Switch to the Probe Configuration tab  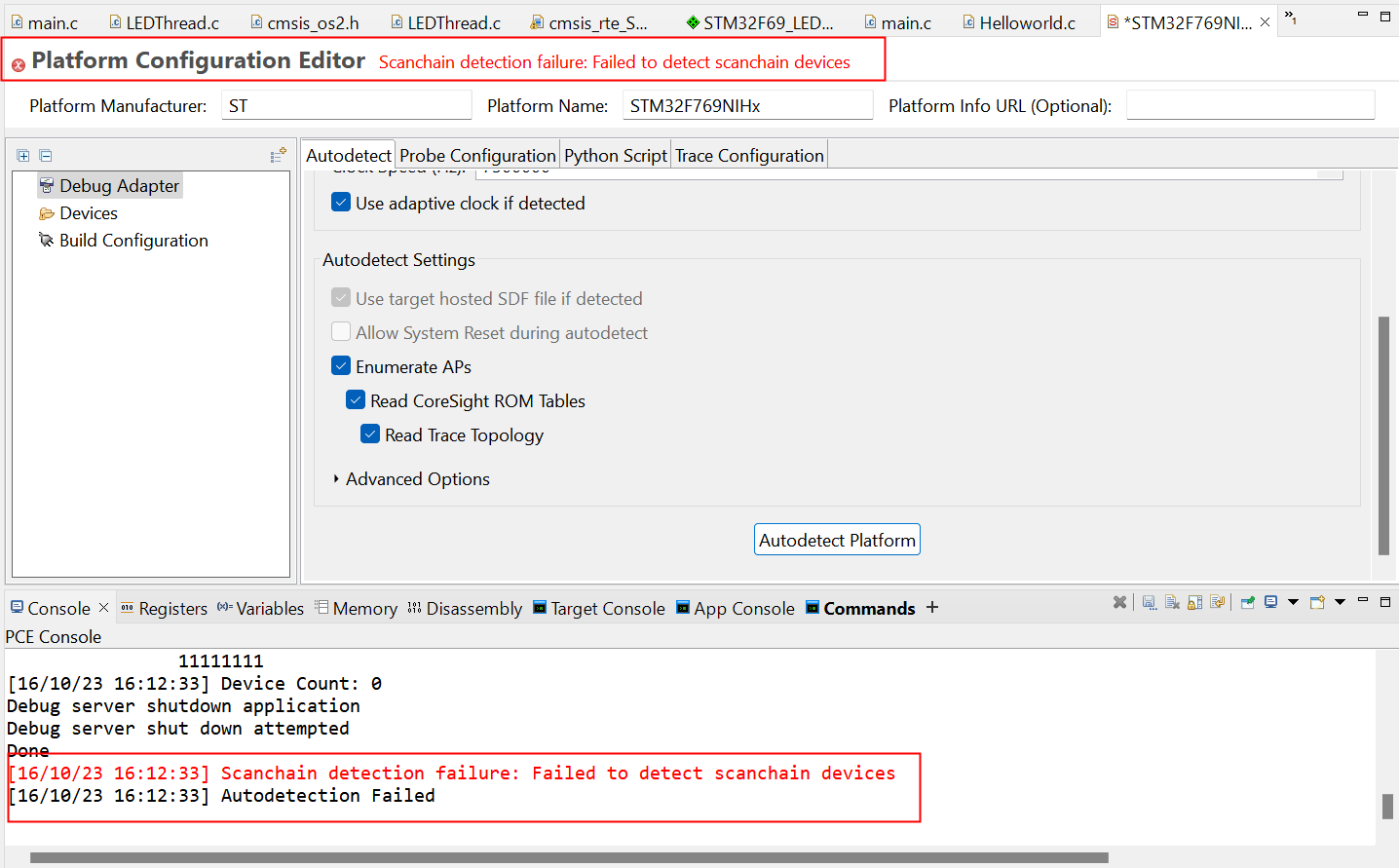[477, 156]
